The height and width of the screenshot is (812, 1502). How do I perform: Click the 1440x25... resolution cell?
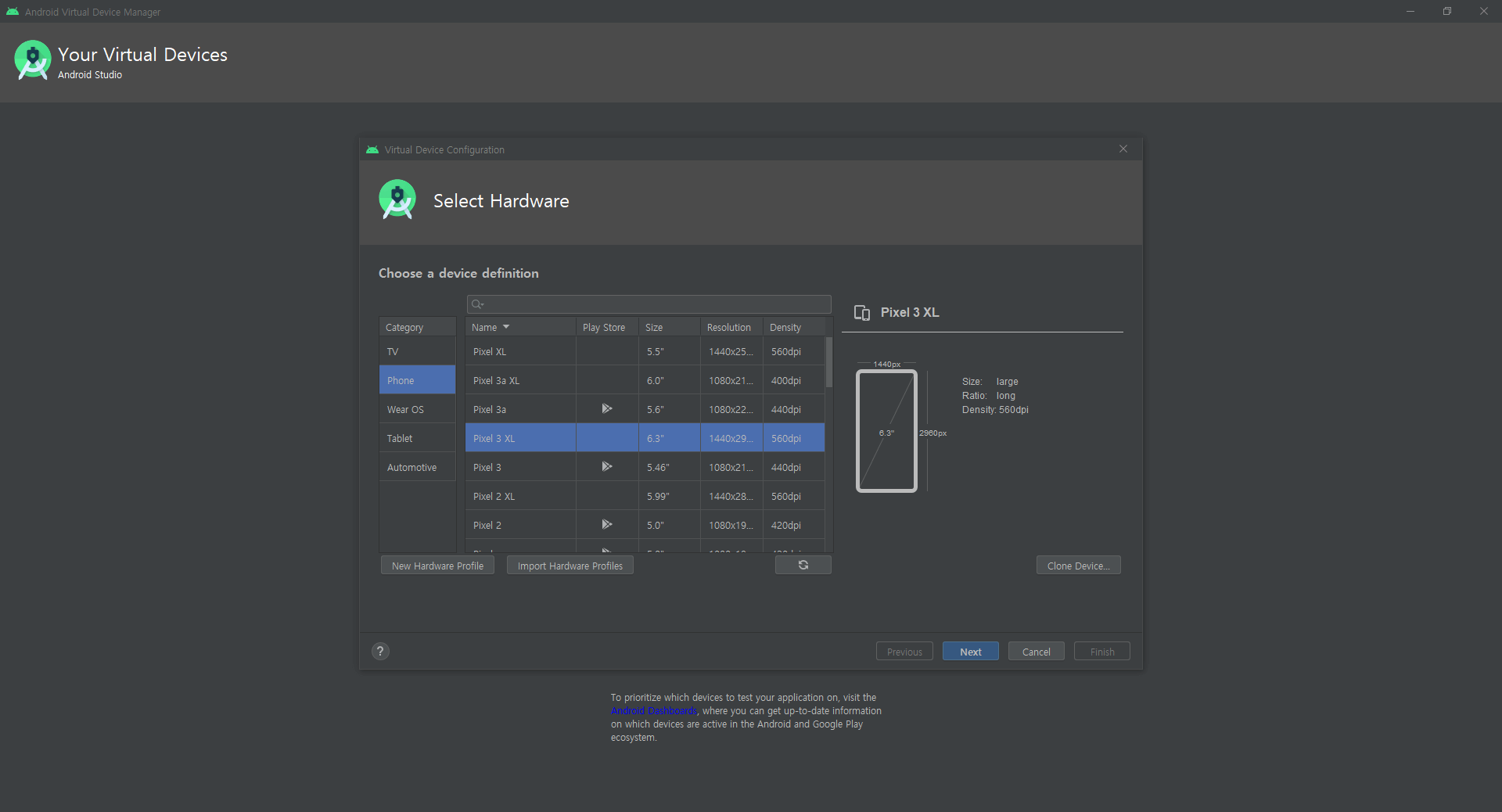coord(731,351)
